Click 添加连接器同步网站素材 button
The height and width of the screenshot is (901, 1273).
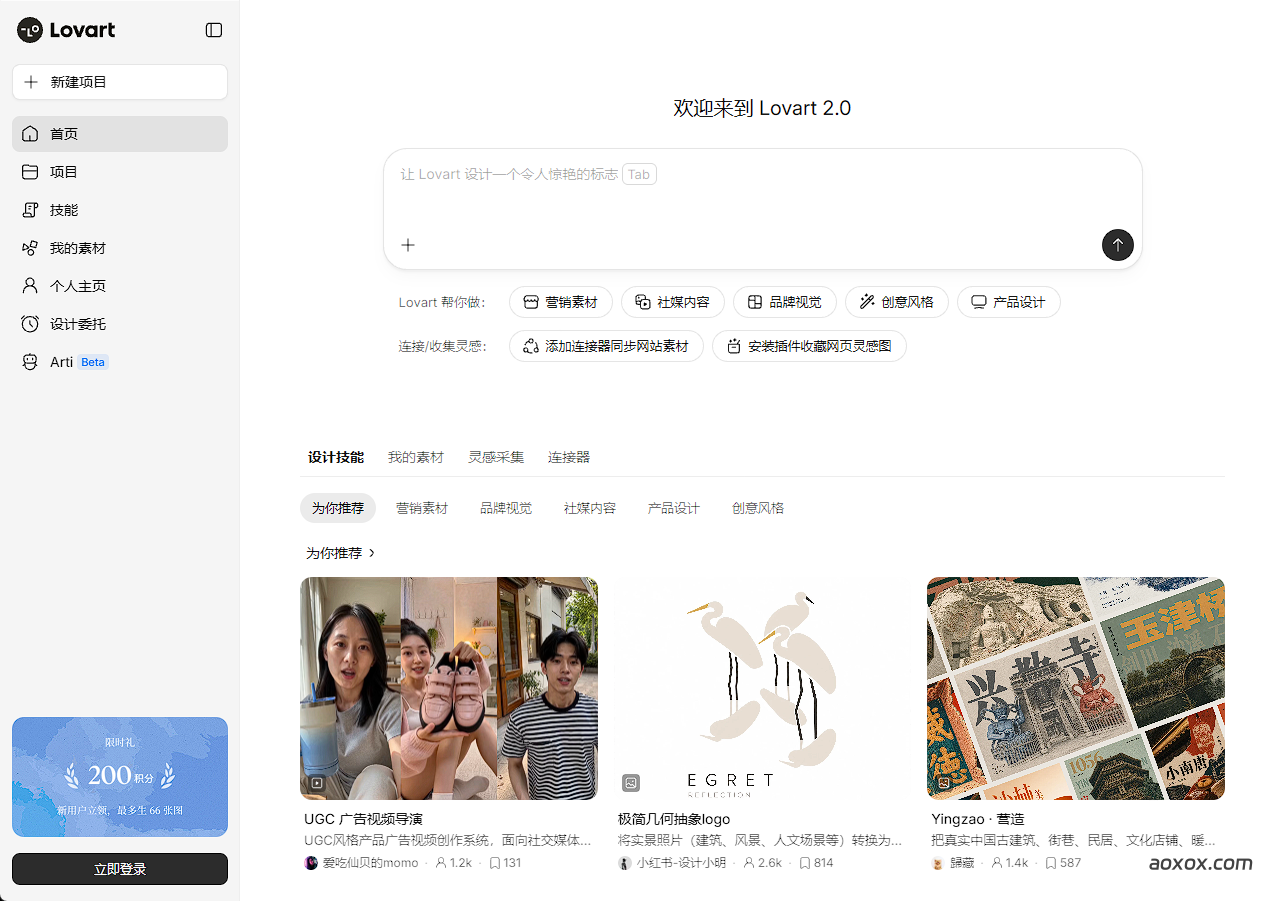607,346
